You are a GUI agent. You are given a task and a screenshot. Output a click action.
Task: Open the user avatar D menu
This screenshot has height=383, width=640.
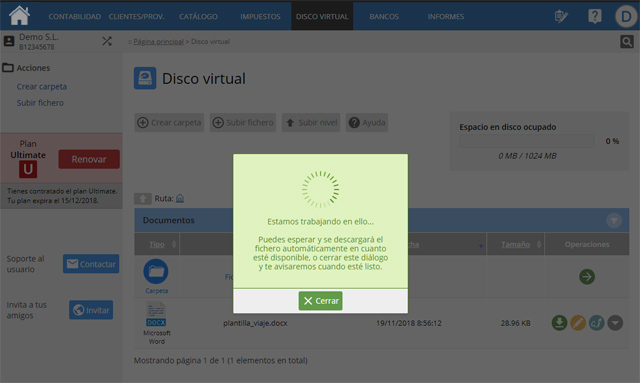coord(626,16)
